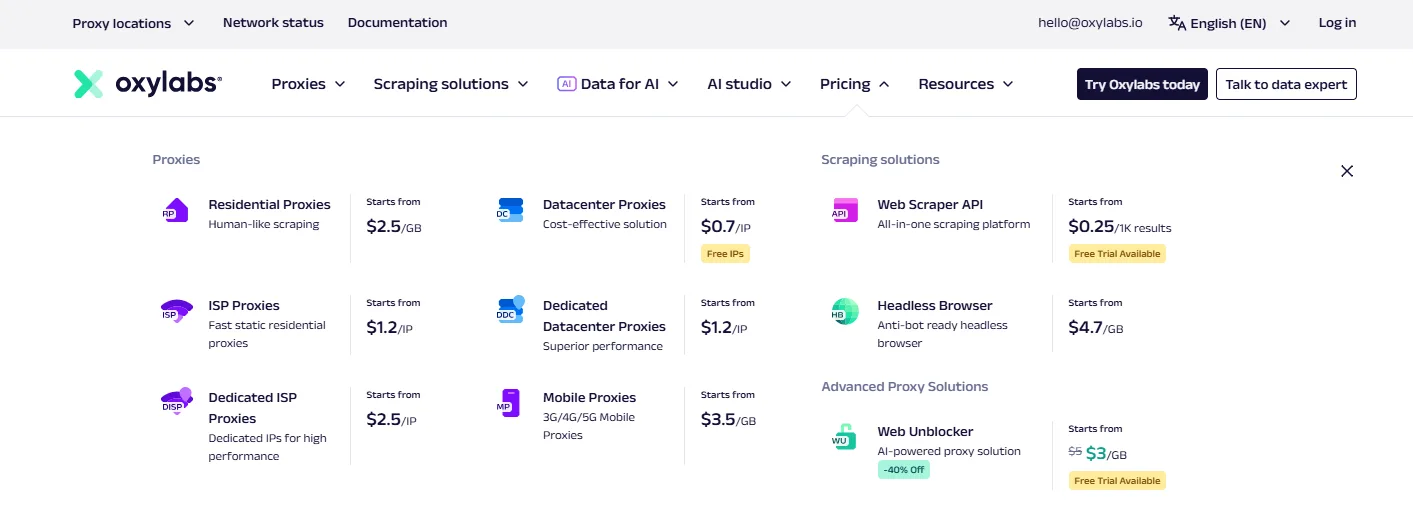Click the Web Unblocker padlock icon
Image resolution: width=1413 pixels, height=522 pixels.
844,437
